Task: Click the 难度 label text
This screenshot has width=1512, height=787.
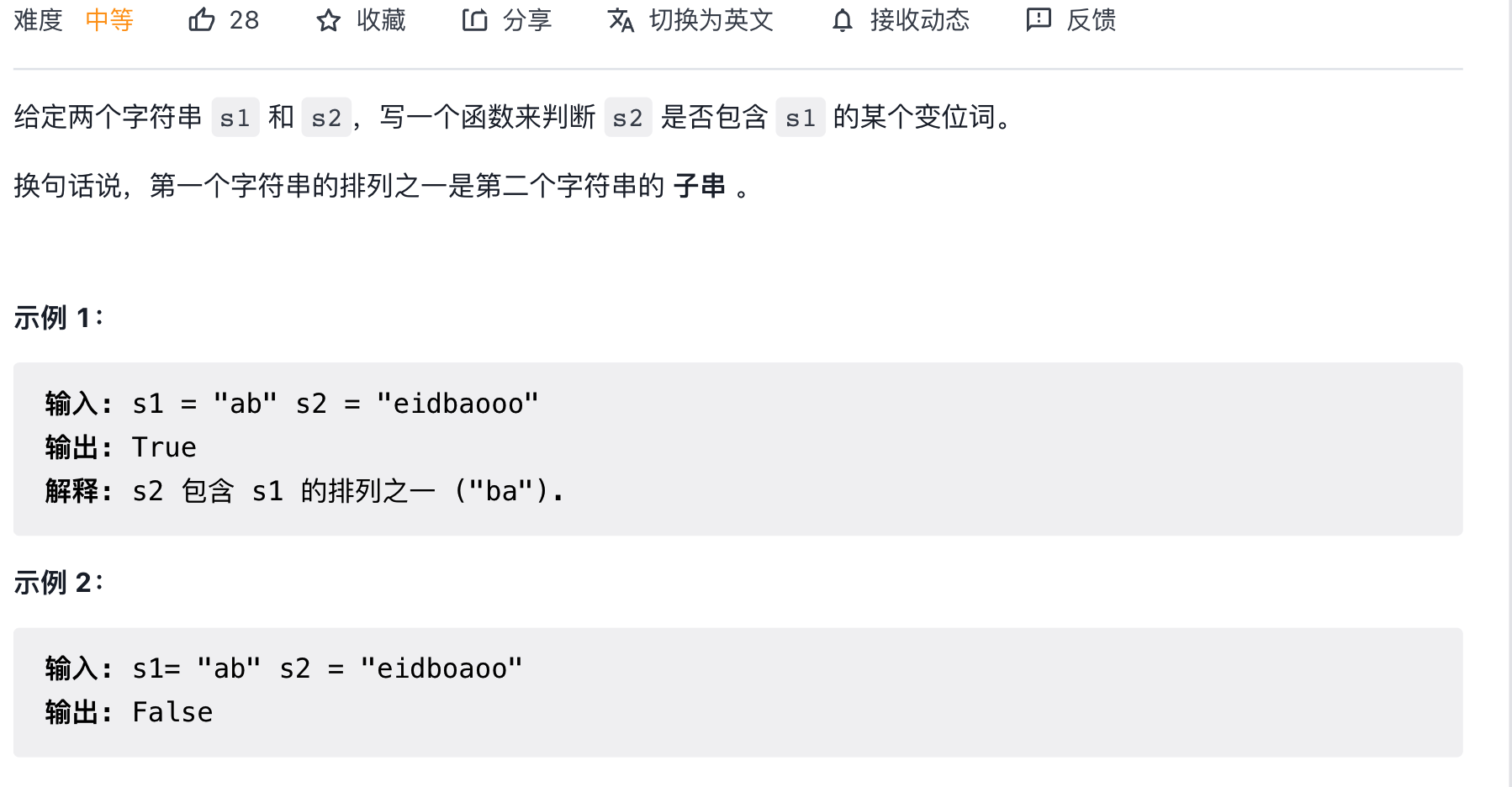Action: coord(39,20)
